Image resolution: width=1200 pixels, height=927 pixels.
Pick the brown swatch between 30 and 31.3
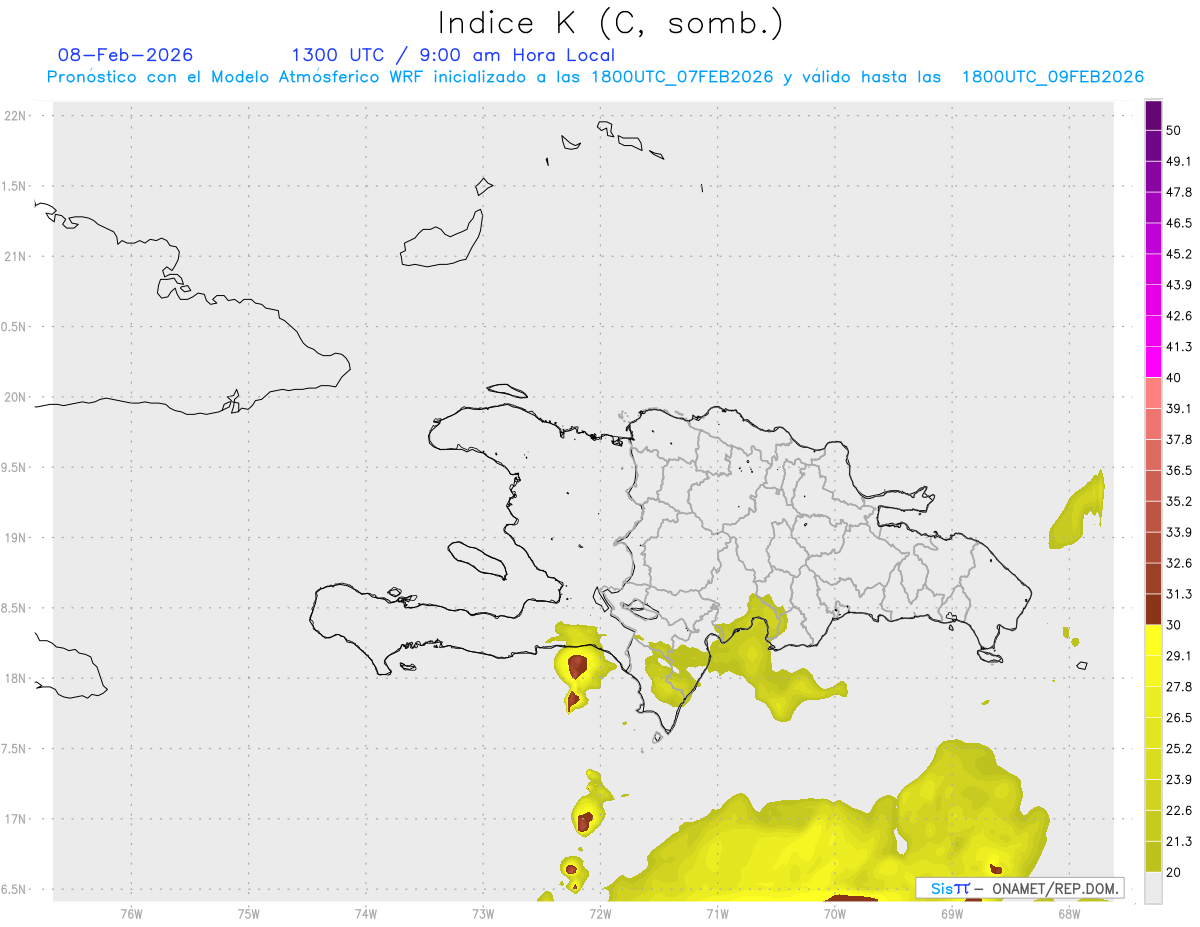pyautogui.click(x=1154, y=609)
